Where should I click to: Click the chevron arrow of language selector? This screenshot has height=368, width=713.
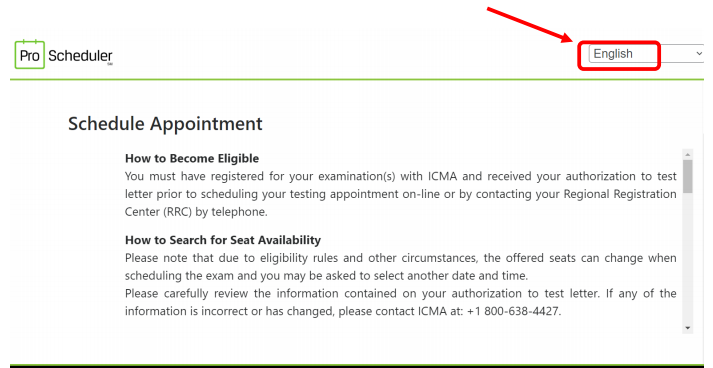(699, 54)
